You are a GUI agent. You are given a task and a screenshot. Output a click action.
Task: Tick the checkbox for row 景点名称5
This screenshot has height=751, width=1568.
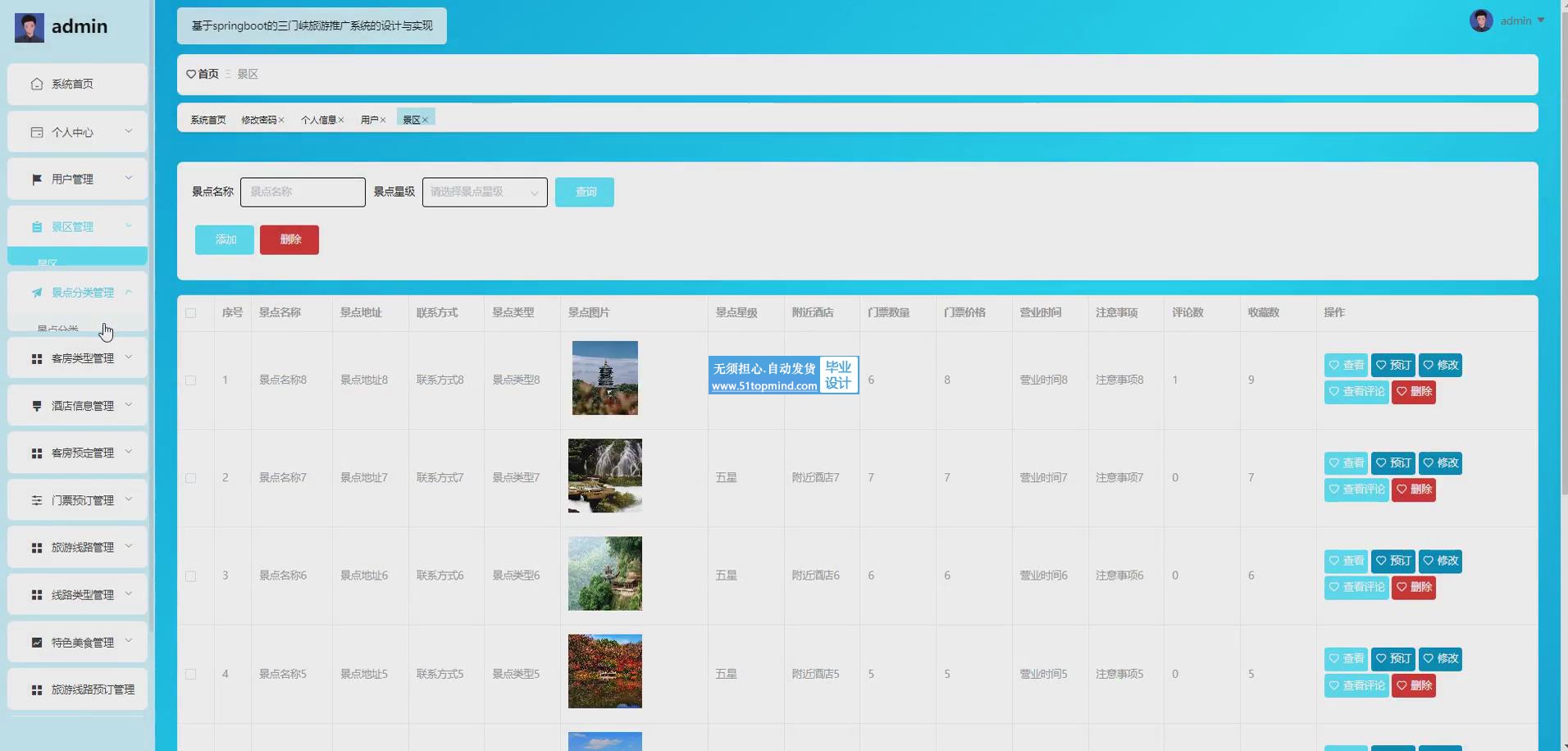point(191,674)
